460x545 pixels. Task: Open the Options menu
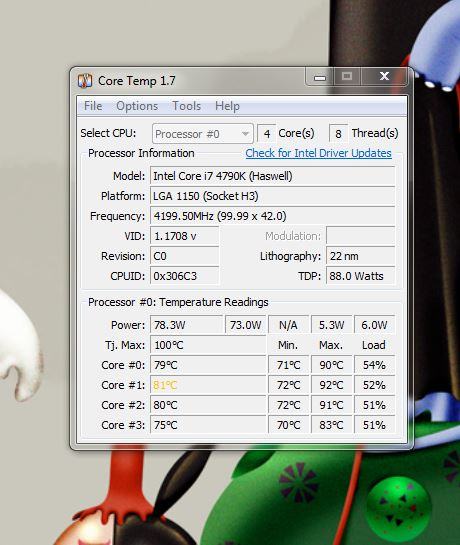coord(137,106)
